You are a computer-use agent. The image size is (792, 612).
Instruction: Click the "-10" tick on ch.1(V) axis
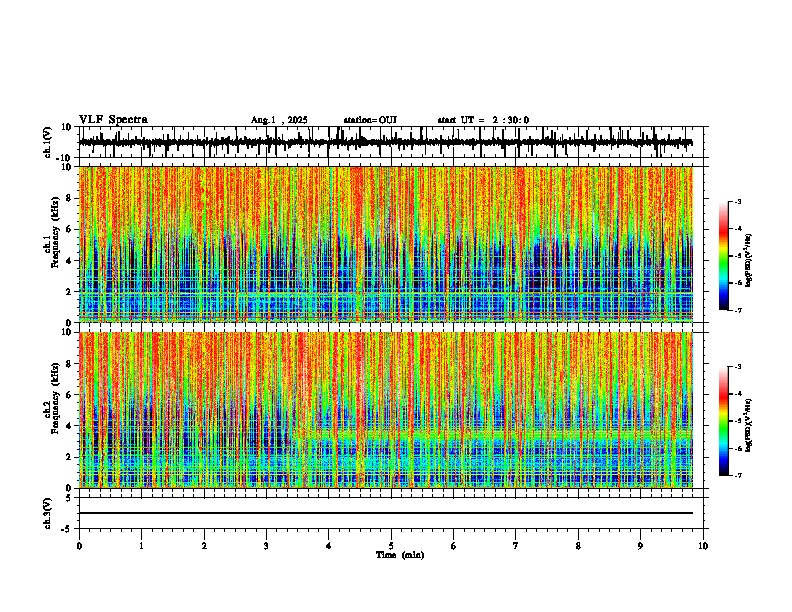[64, 158]
